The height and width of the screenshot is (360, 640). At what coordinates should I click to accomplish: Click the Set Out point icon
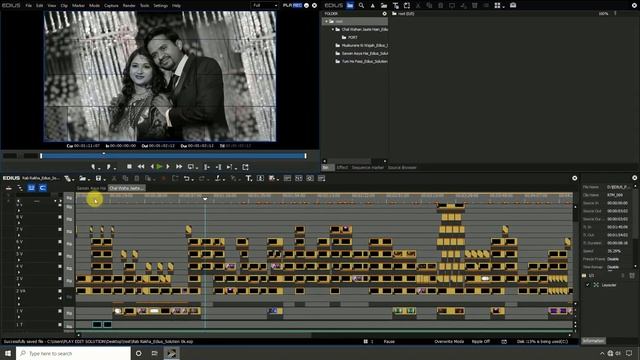pos(108,167)
